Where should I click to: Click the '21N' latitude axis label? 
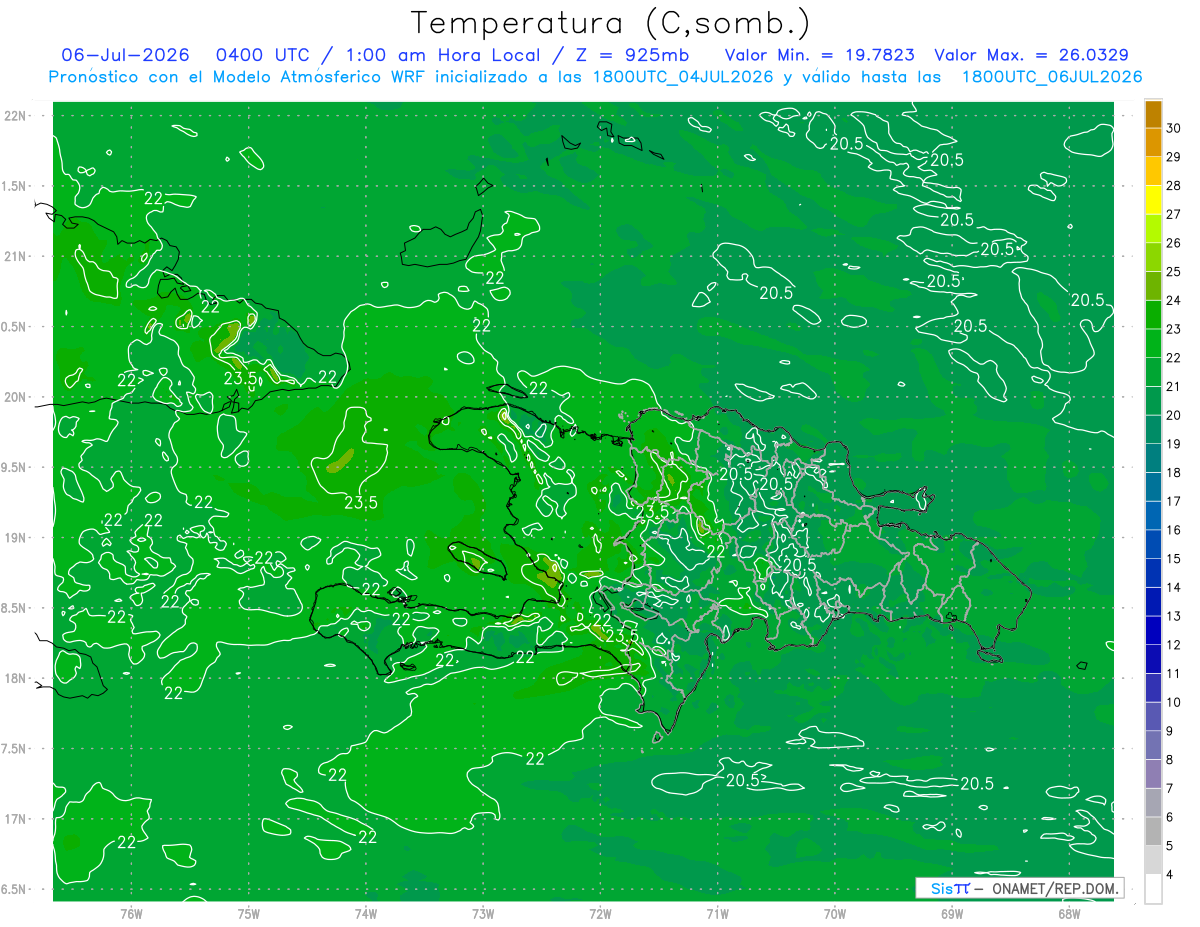(14, 256)
